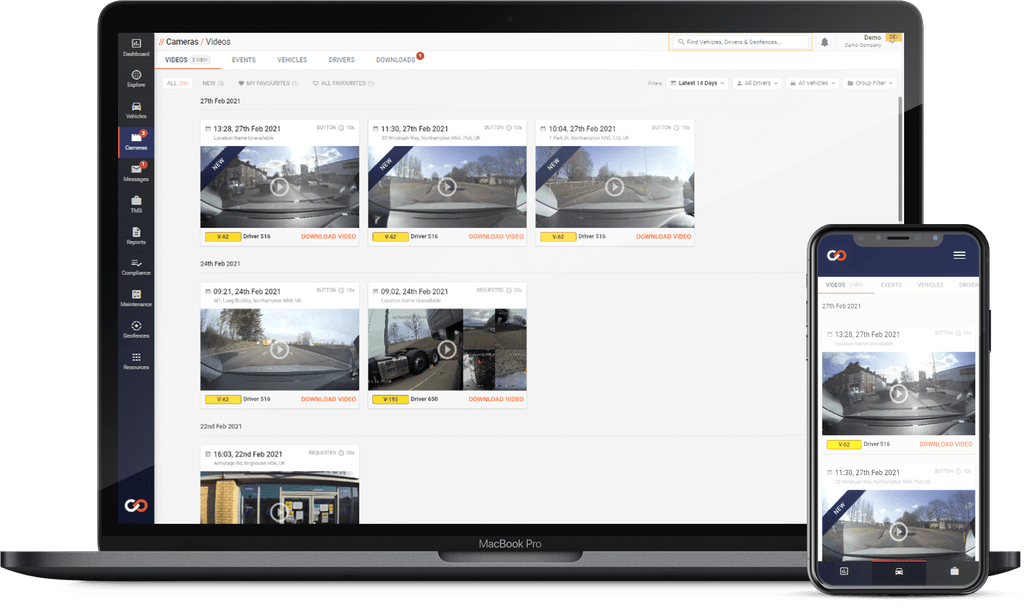Viewport: 1024px width, 610px height.
Task: Open the All Vehicles filter dropdown
Action: tap(813, 83)
